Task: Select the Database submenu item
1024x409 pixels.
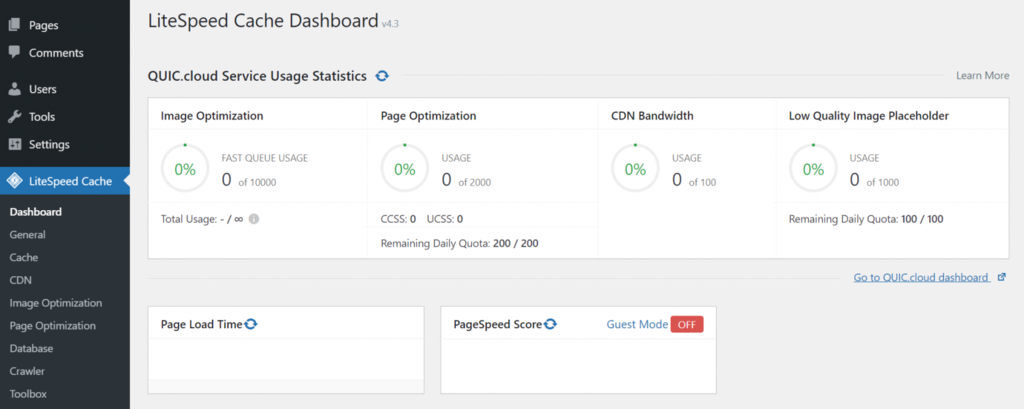Action: point(31,348)
